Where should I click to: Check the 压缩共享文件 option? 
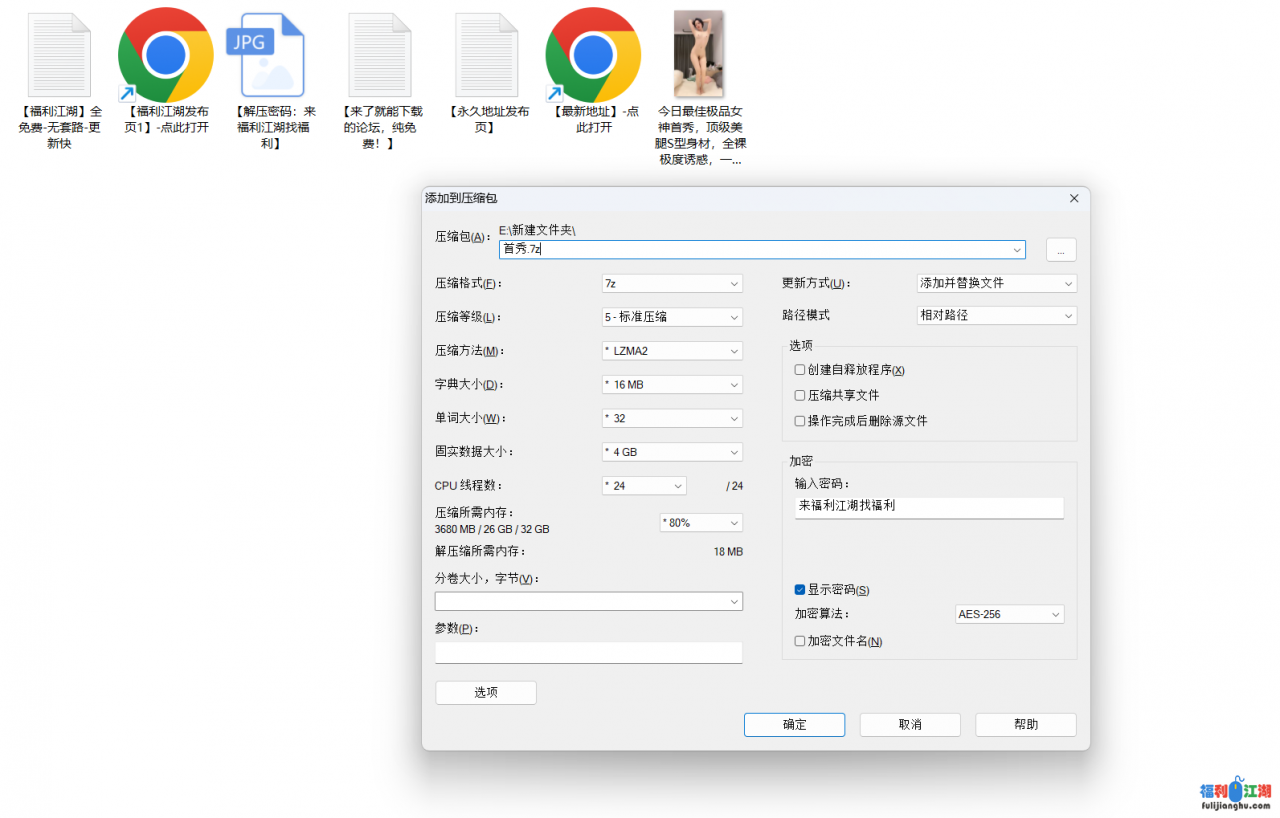click(x=800, y=395)
